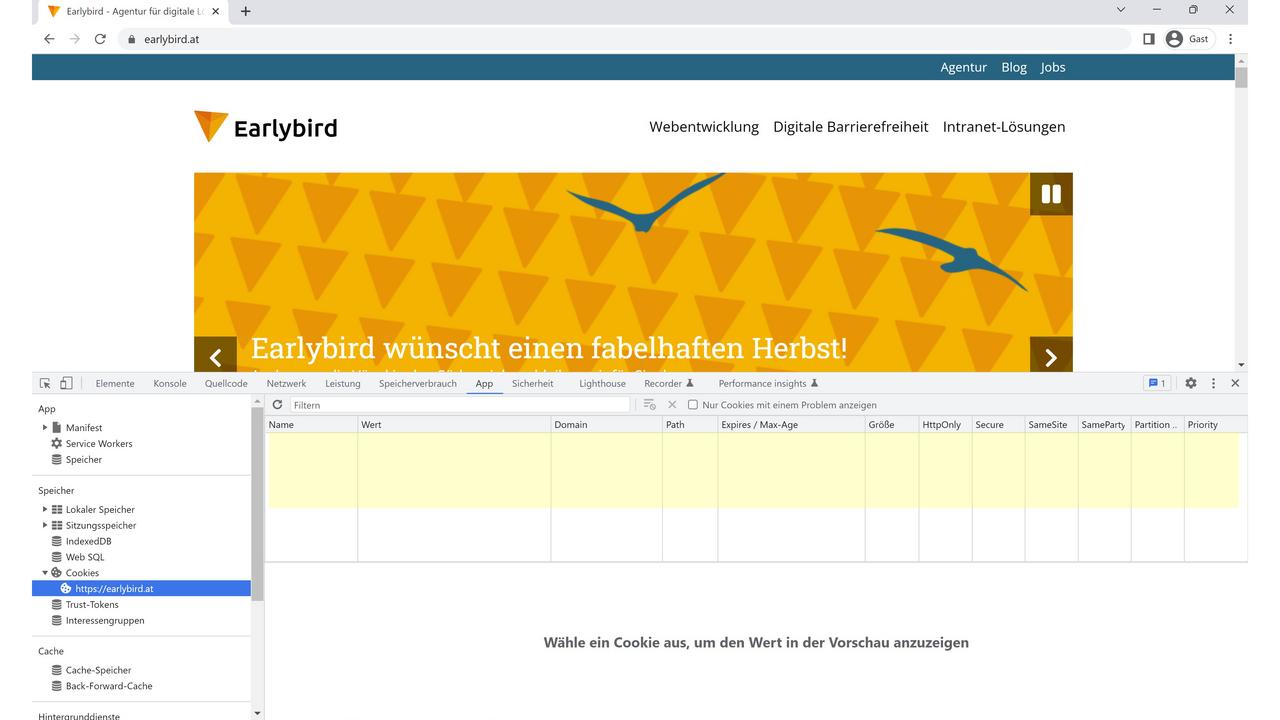Expand the Lokaler Speicher tree item
1280x720 pixels.
pos(44,509)
